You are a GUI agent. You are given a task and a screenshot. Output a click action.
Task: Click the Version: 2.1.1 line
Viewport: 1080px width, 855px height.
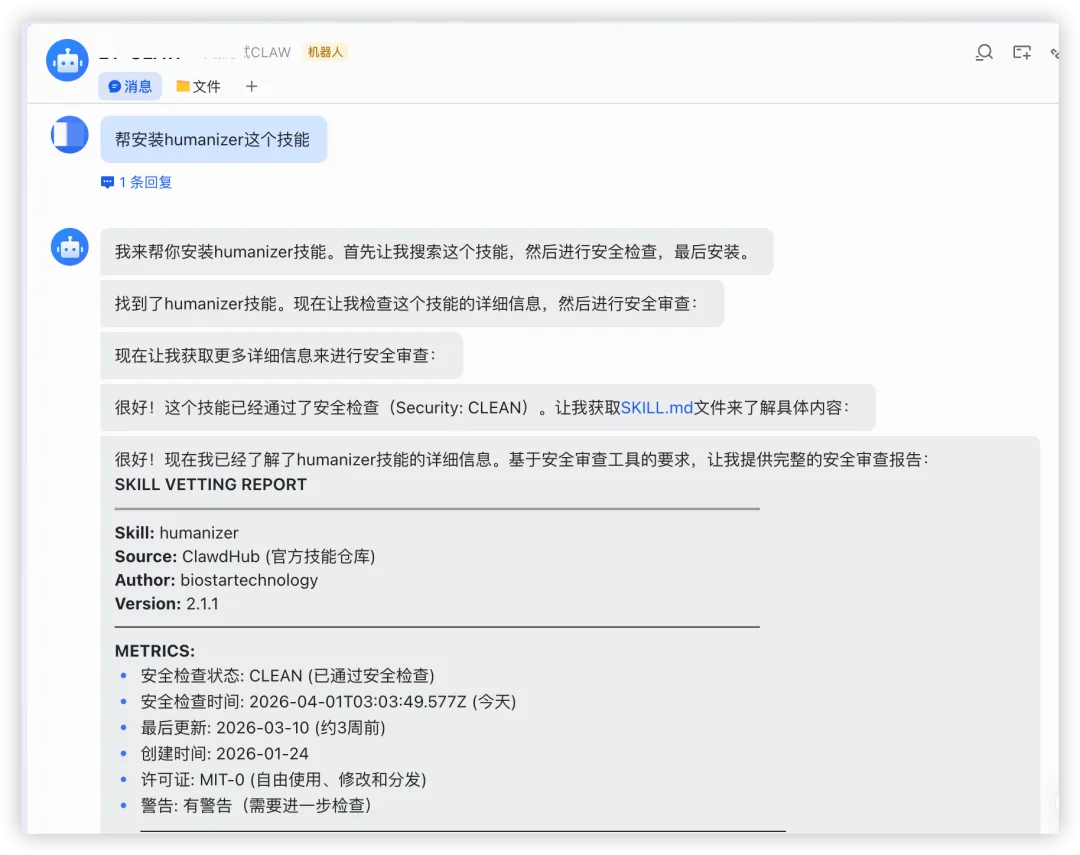click(x=167, y=604)
